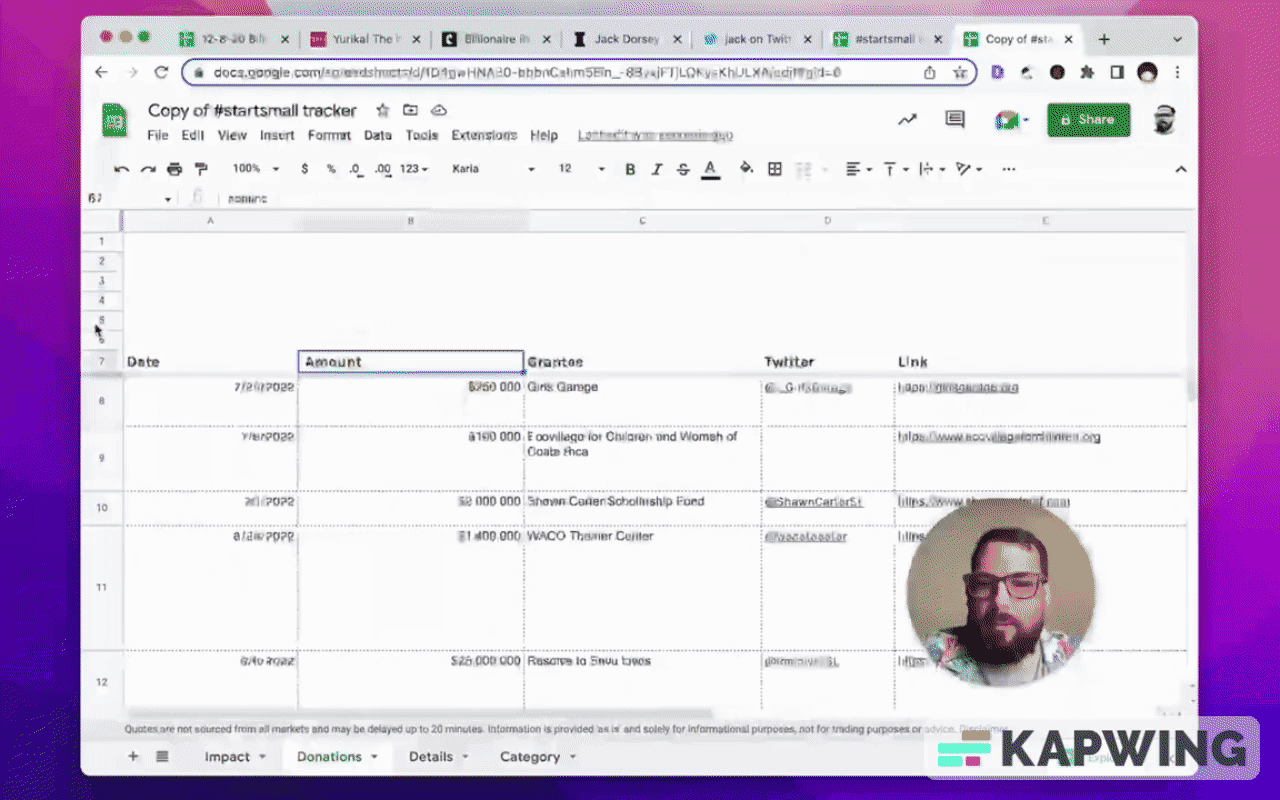Toggle bold formatting

click(x=630, y=169)
